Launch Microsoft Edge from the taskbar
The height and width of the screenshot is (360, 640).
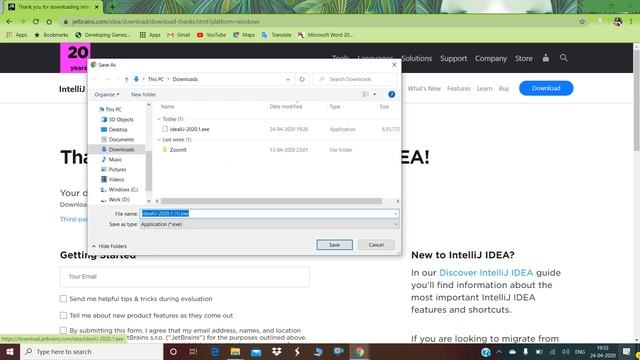click(x=215, y=351)
